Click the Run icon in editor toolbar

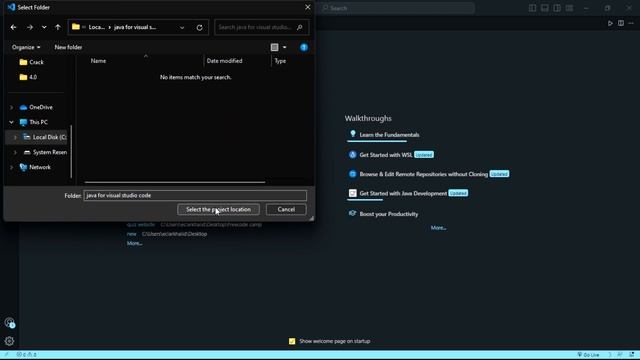pyautogui.click(x=610, y=23)
